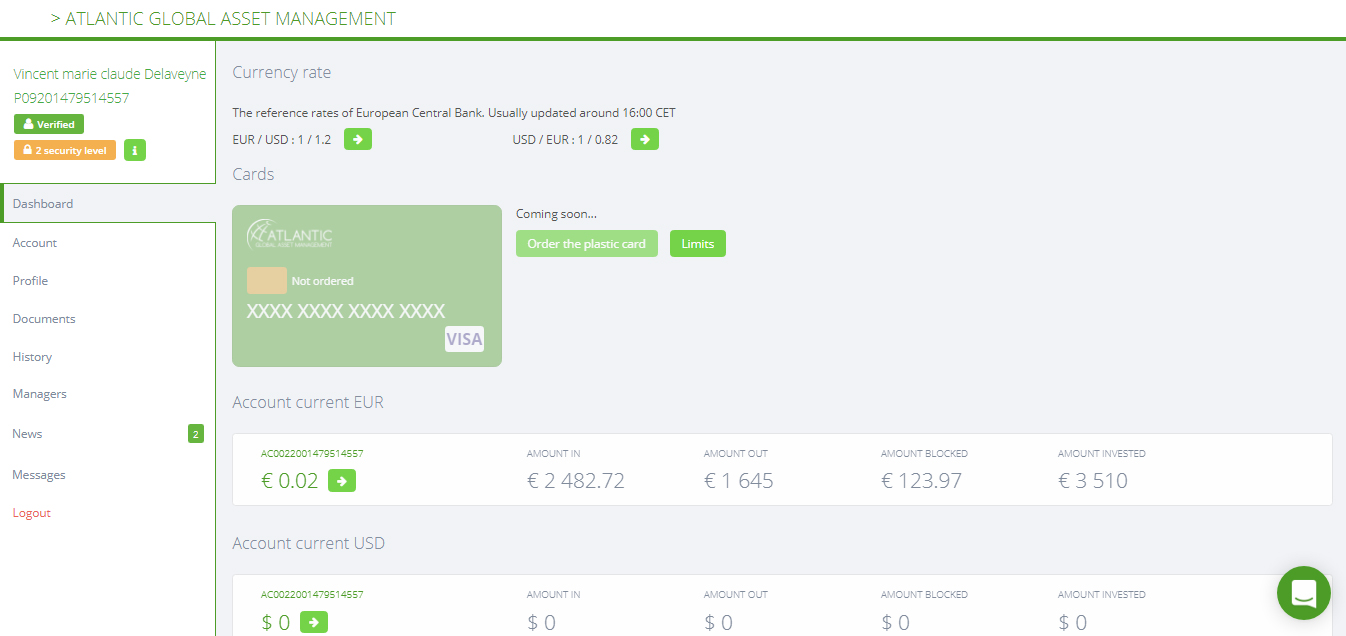Click Order the plastic card button
This screenshot has height=636, width=1346.
(587, 244)
